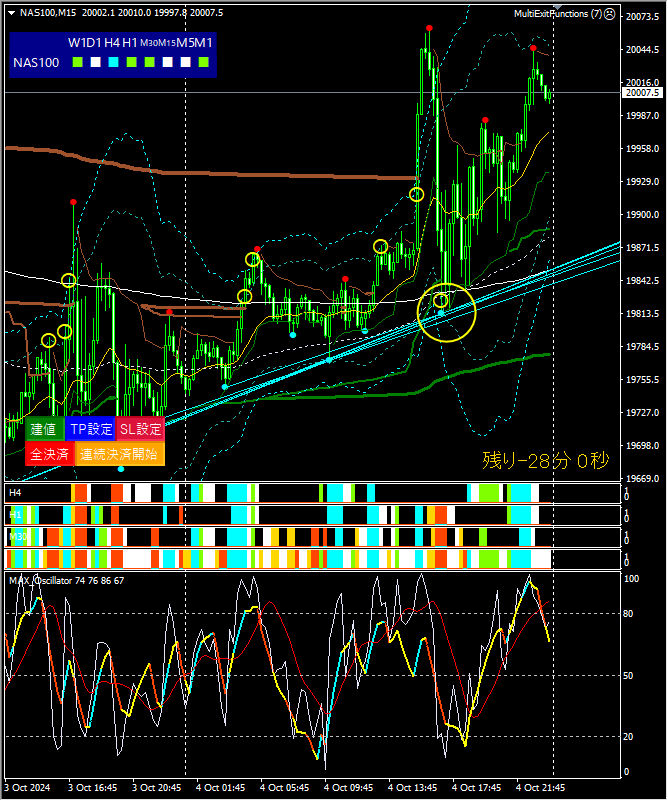Click the H4 cyan status square
Screen dimensions: 668x801
113,62
